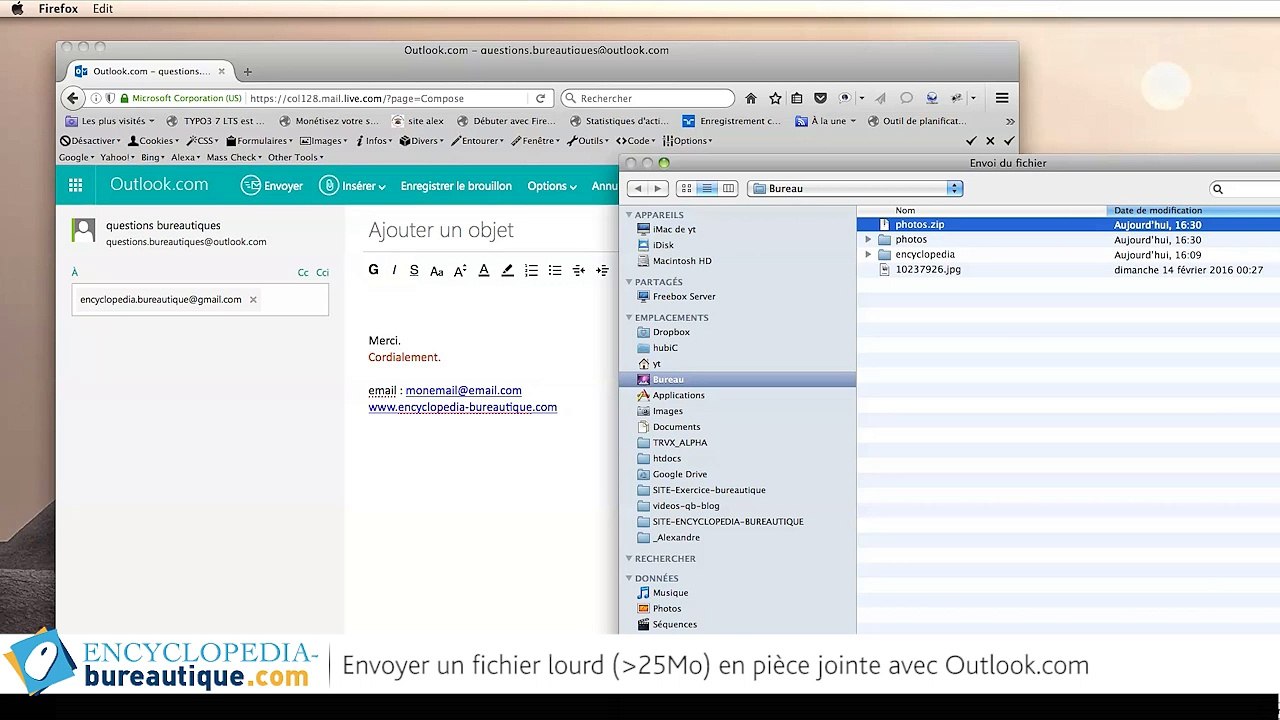Open the Apple menu
The image size is (1280, 720).
(x=17, y=9)
